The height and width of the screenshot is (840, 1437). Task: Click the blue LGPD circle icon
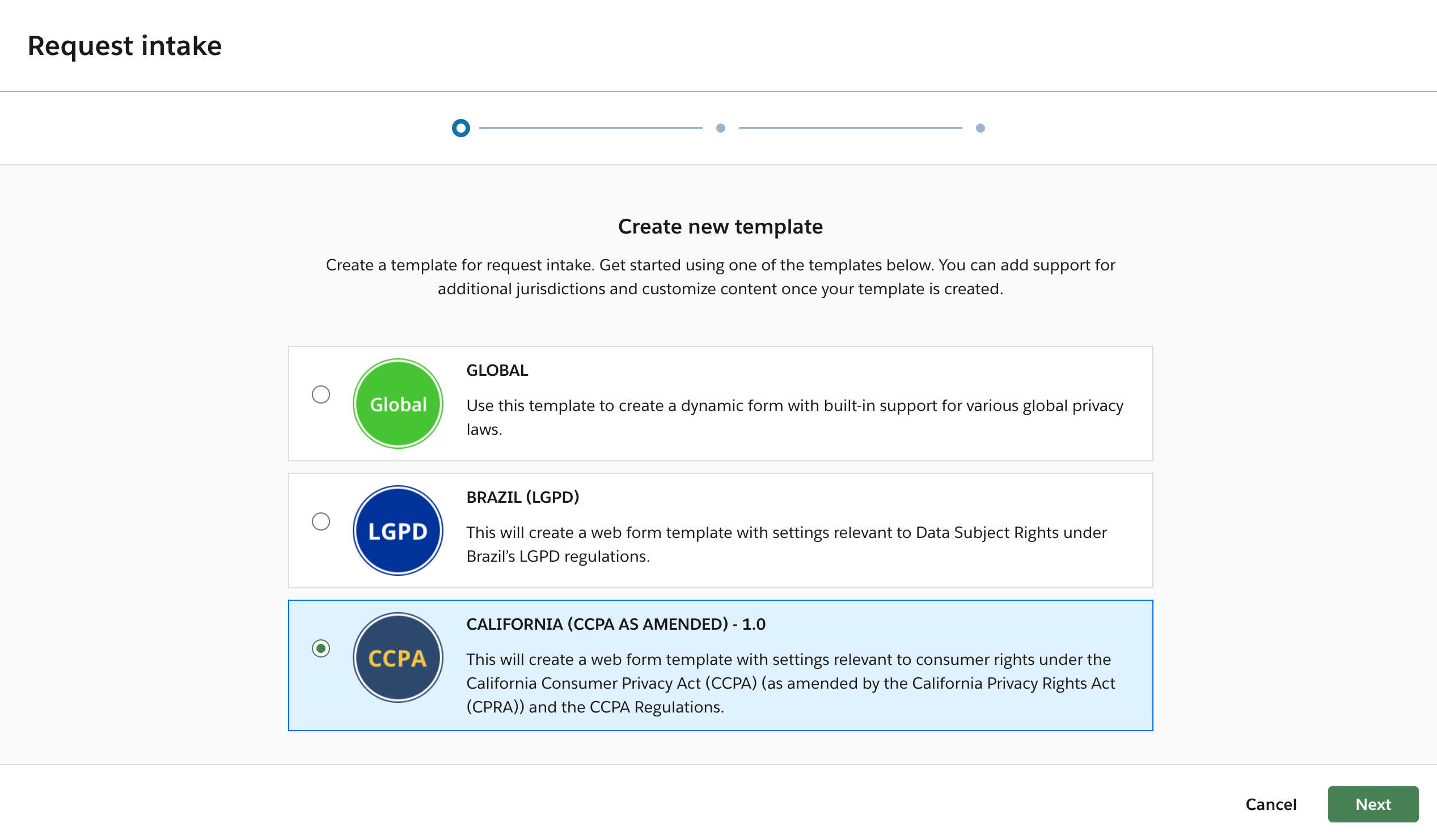point(398,531)
